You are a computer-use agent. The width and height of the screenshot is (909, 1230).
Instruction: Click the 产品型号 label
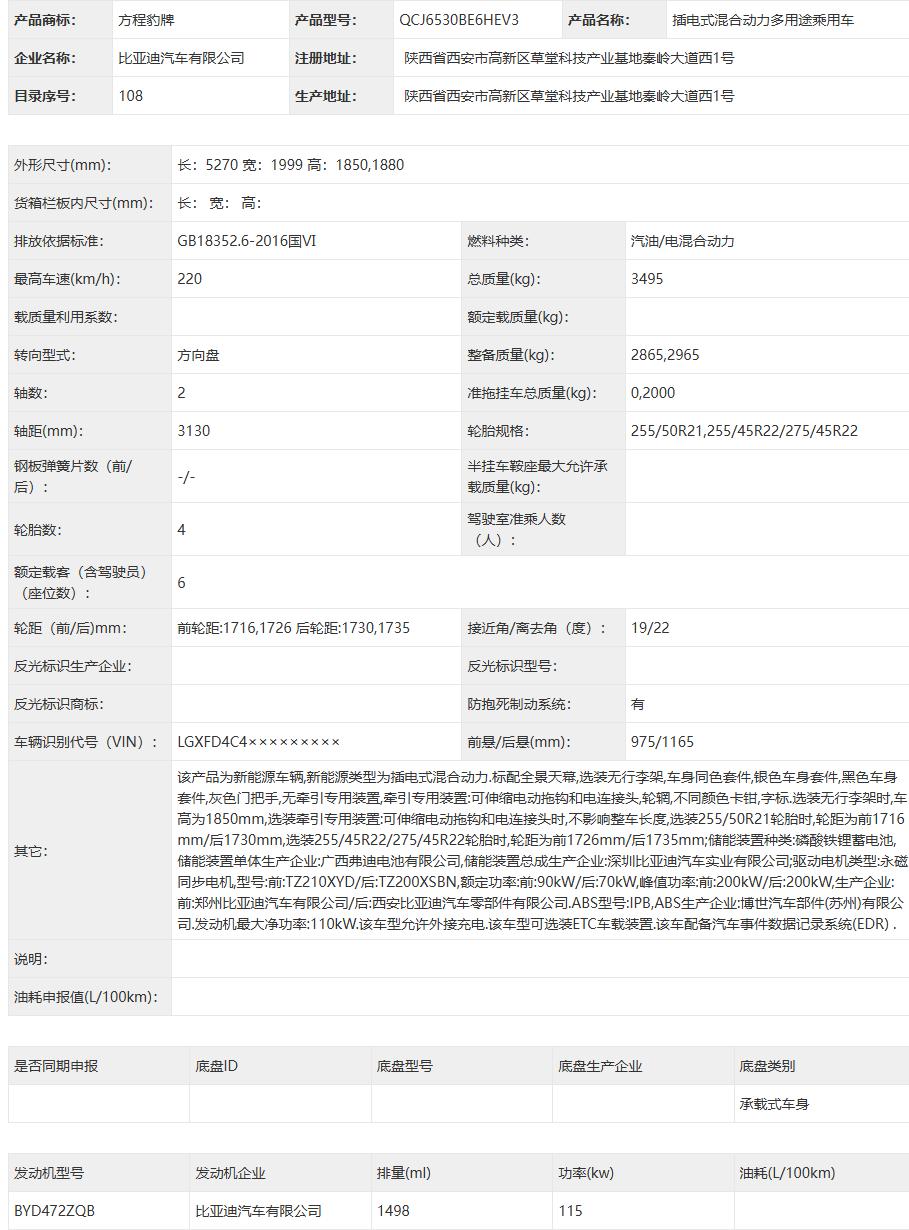tap(325, 20)
